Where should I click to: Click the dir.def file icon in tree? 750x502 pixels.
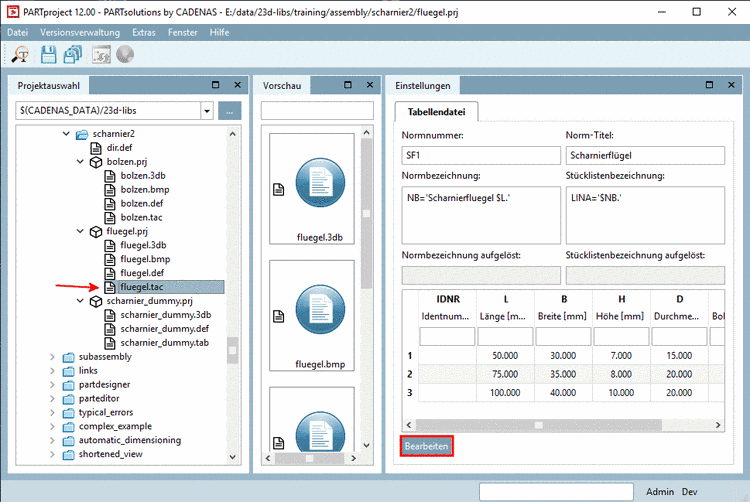click(97, 147)
